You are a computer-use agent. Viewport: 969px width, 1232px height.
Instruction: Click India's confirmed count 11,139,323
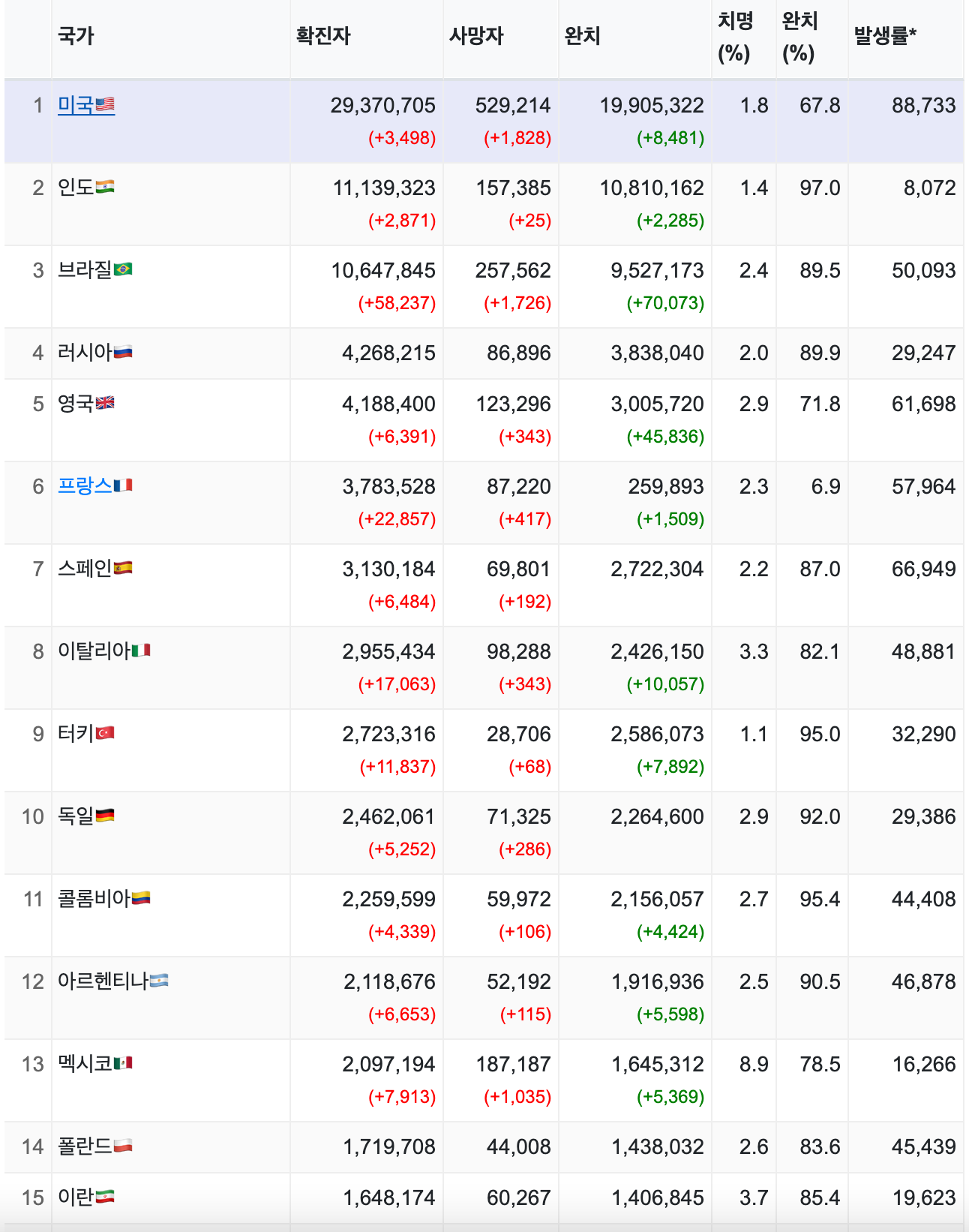(384, 188)
